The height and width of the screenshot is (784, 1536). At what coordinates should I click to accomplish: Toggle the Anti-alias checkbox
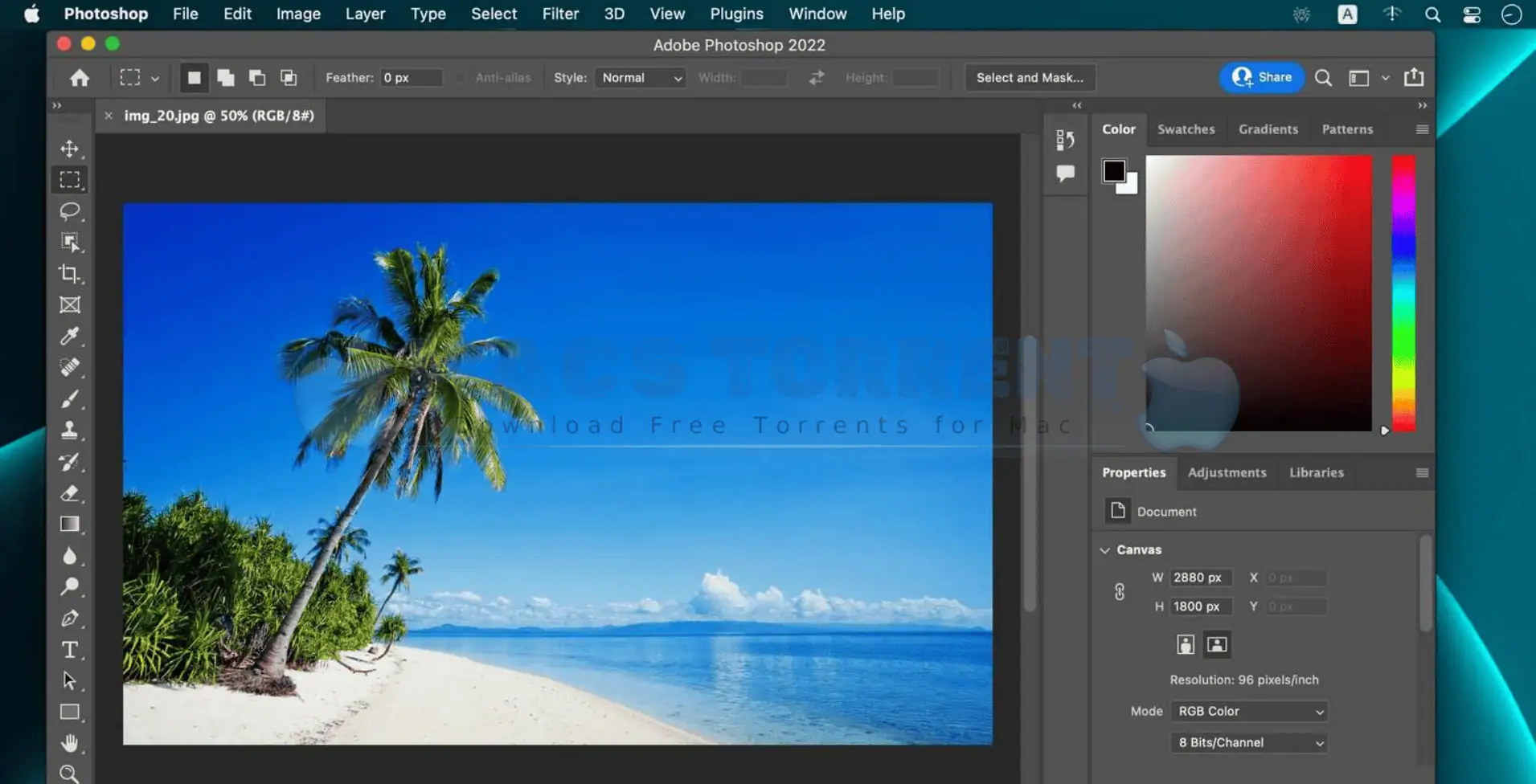click(461, 78)
